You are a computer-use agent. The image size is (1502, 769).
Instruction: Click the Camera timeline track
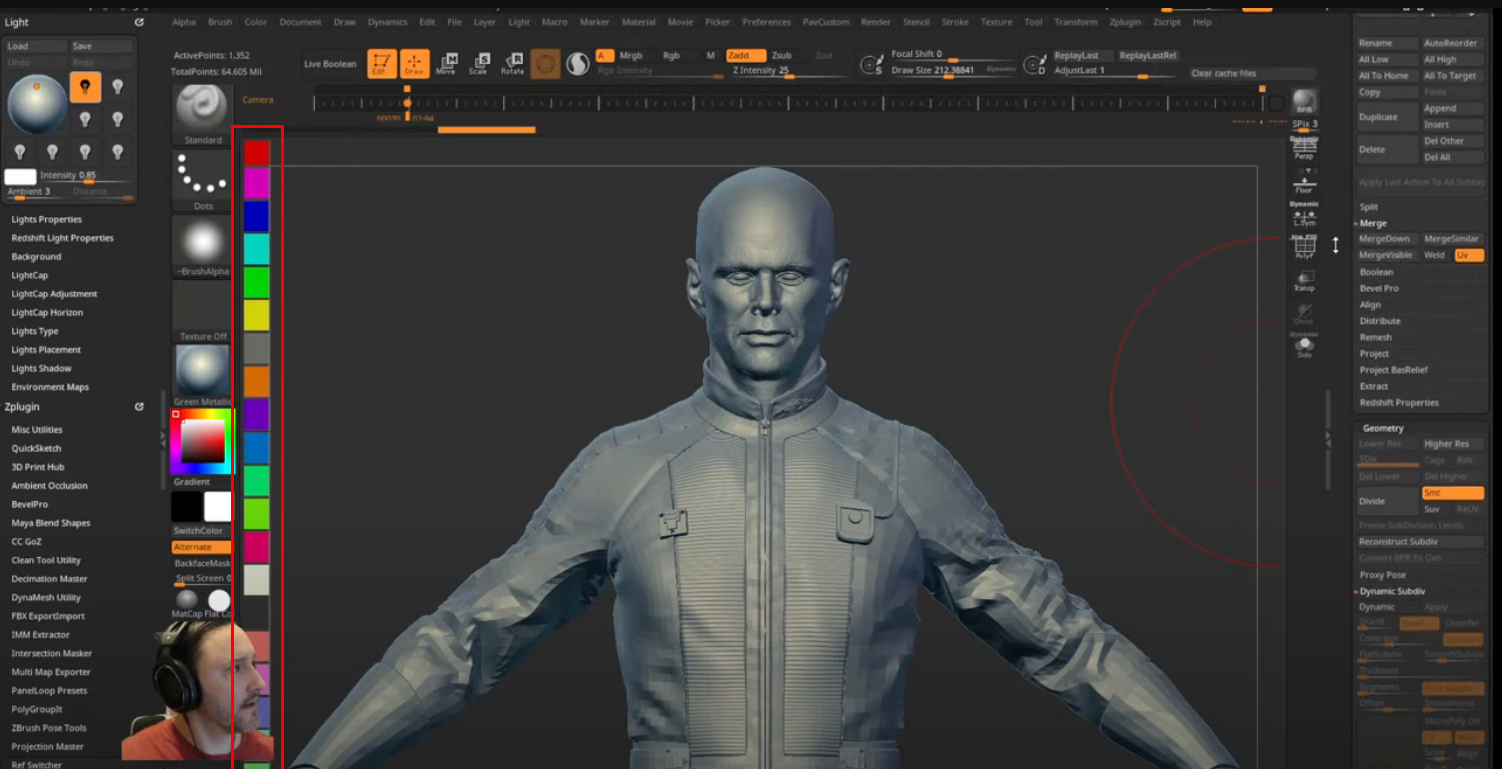click(x=788, y=102)
